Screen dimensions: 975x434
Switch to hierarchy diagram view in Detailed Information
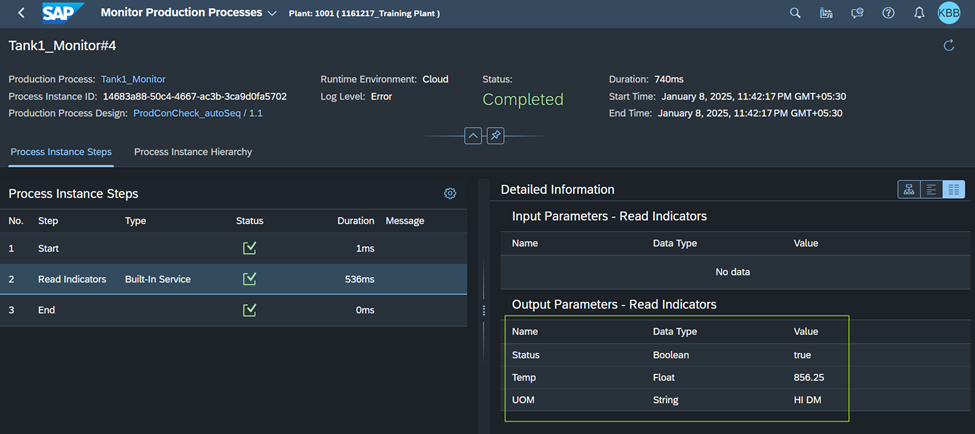click(x=909, y=189)
